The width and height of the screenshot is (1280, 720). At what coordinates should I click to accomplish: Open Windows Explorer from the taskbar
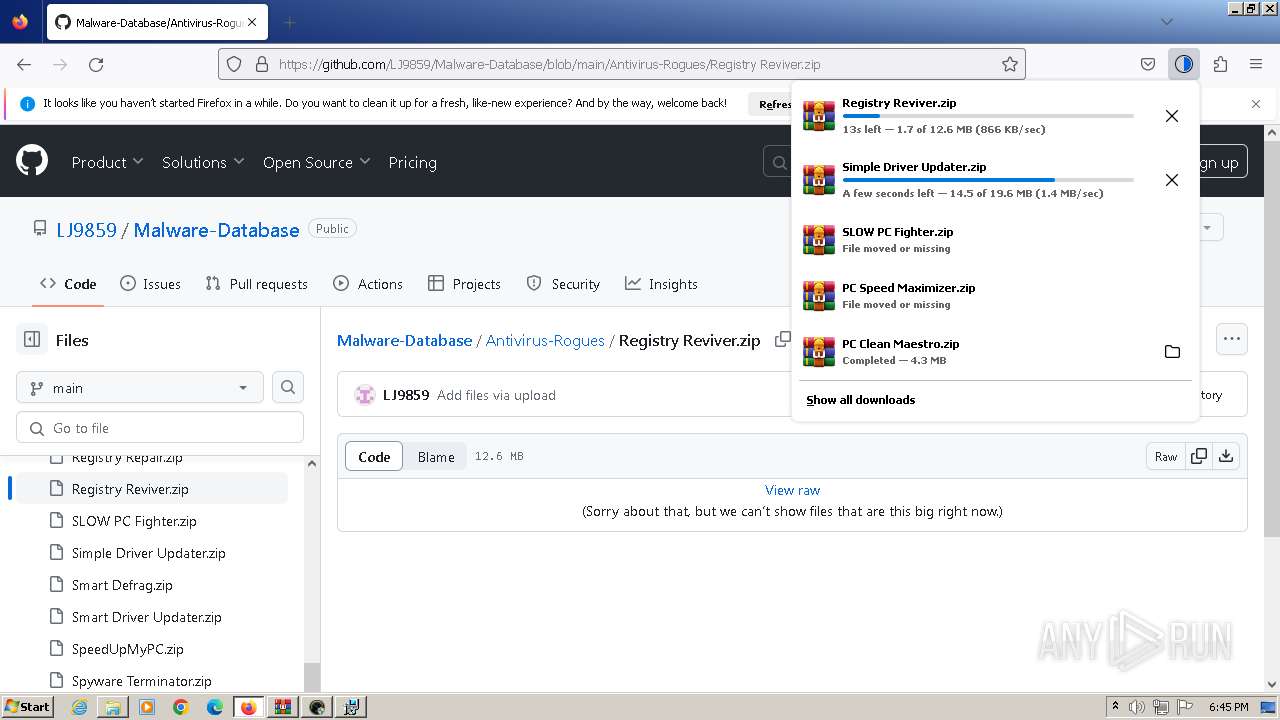pyautogui.click(x=113, y=707)
